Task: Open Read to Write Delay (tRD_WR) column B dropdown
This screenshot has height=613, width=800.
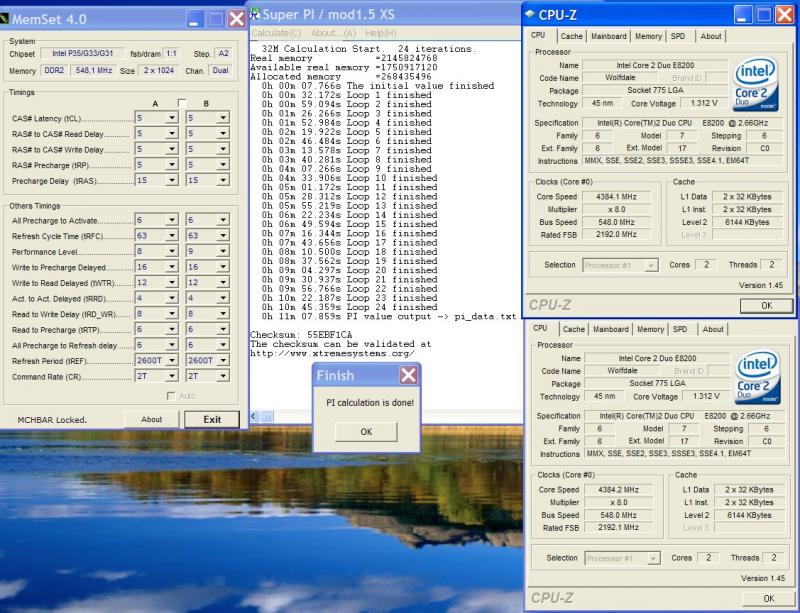Action: click(223, 314)
